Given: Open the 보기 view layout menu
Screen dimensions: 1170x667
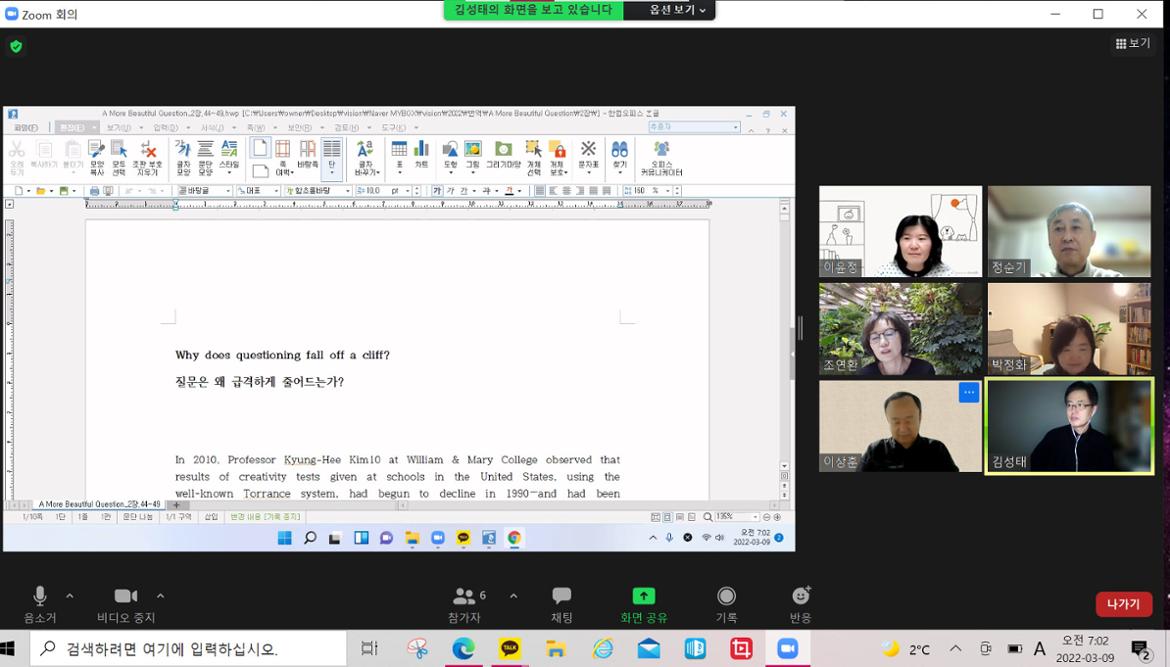Looking at the screenshot, I should [x=1133, y=44].
